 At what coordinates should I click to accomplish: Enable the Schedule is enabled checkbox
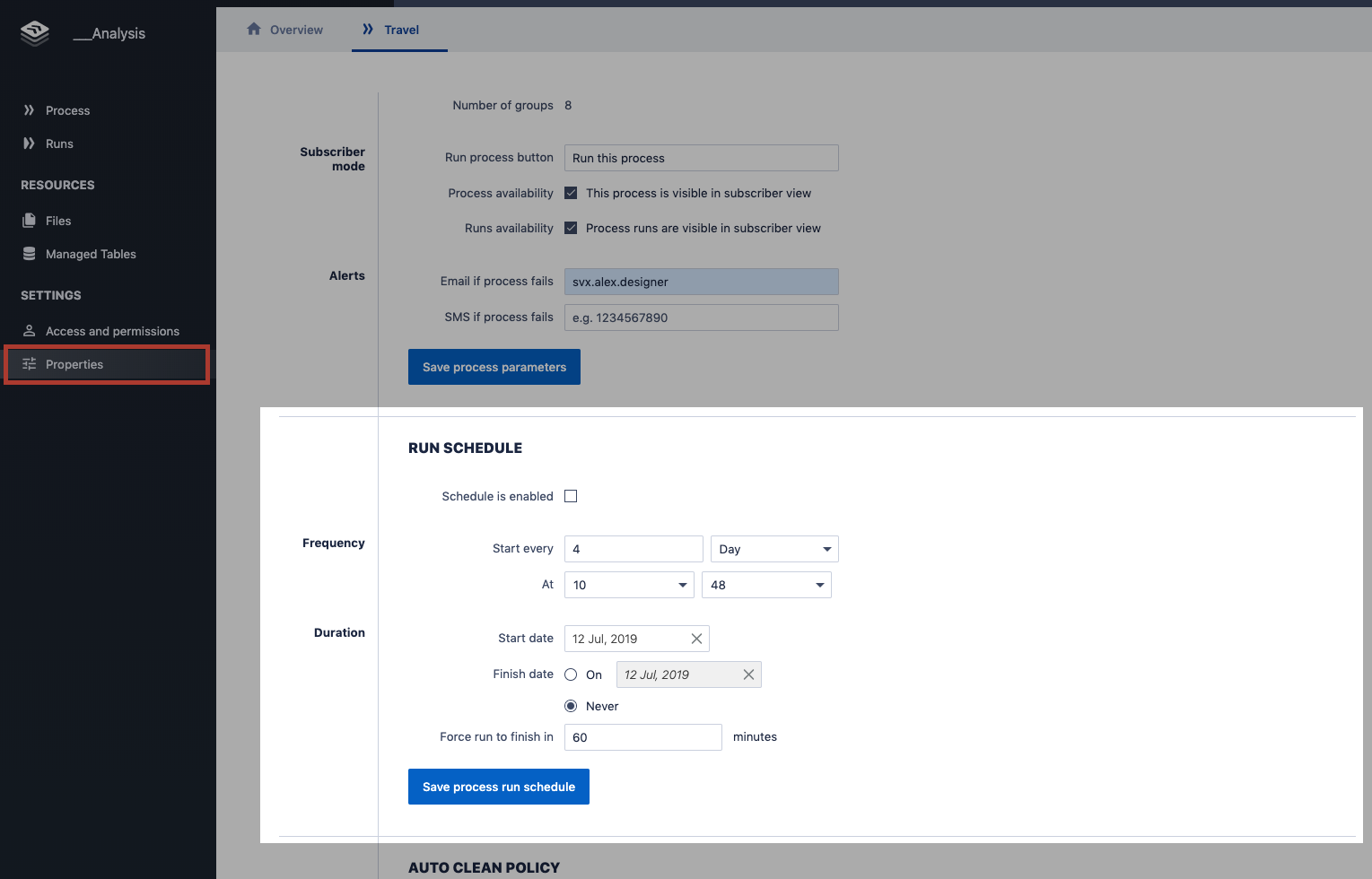pyautogui.click(x=571, y=496)
